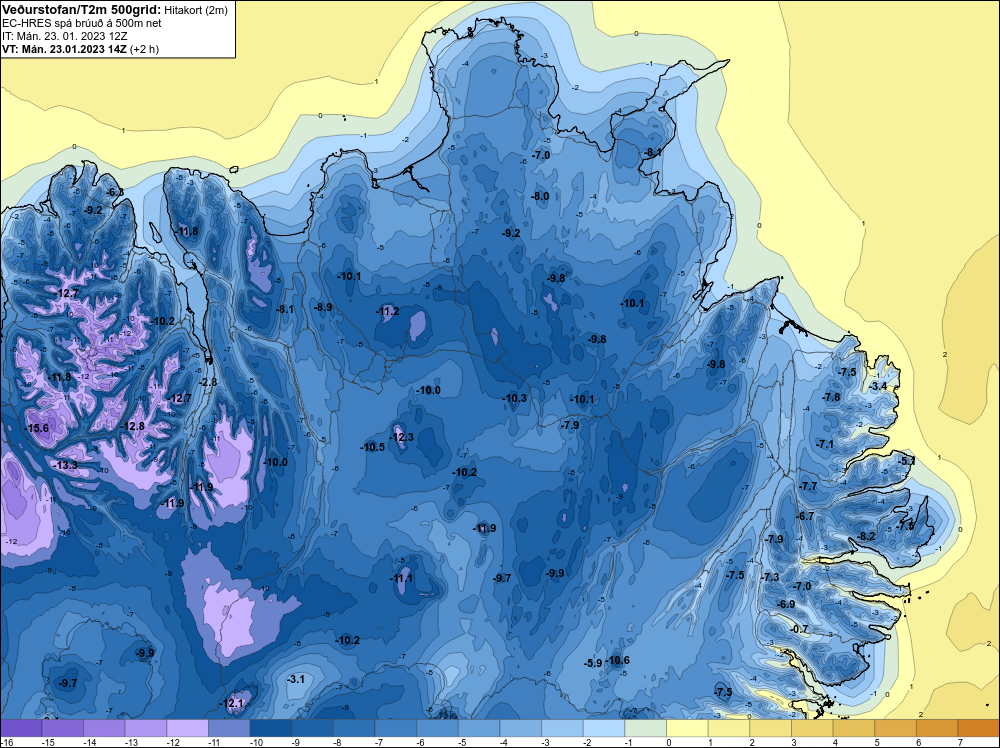Click the -3.1 temperature label
The width and height of the screenshot is (1000, 748).
point(296,679)
